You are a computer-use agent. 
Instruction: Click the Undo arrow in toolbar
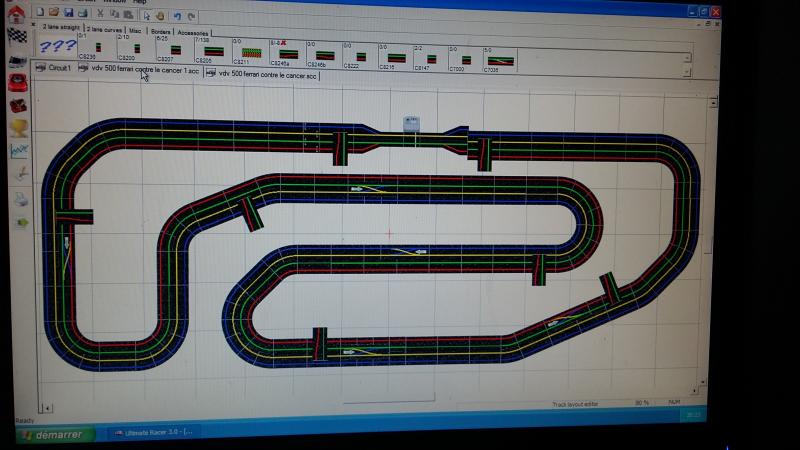click(x=177, y=15)
